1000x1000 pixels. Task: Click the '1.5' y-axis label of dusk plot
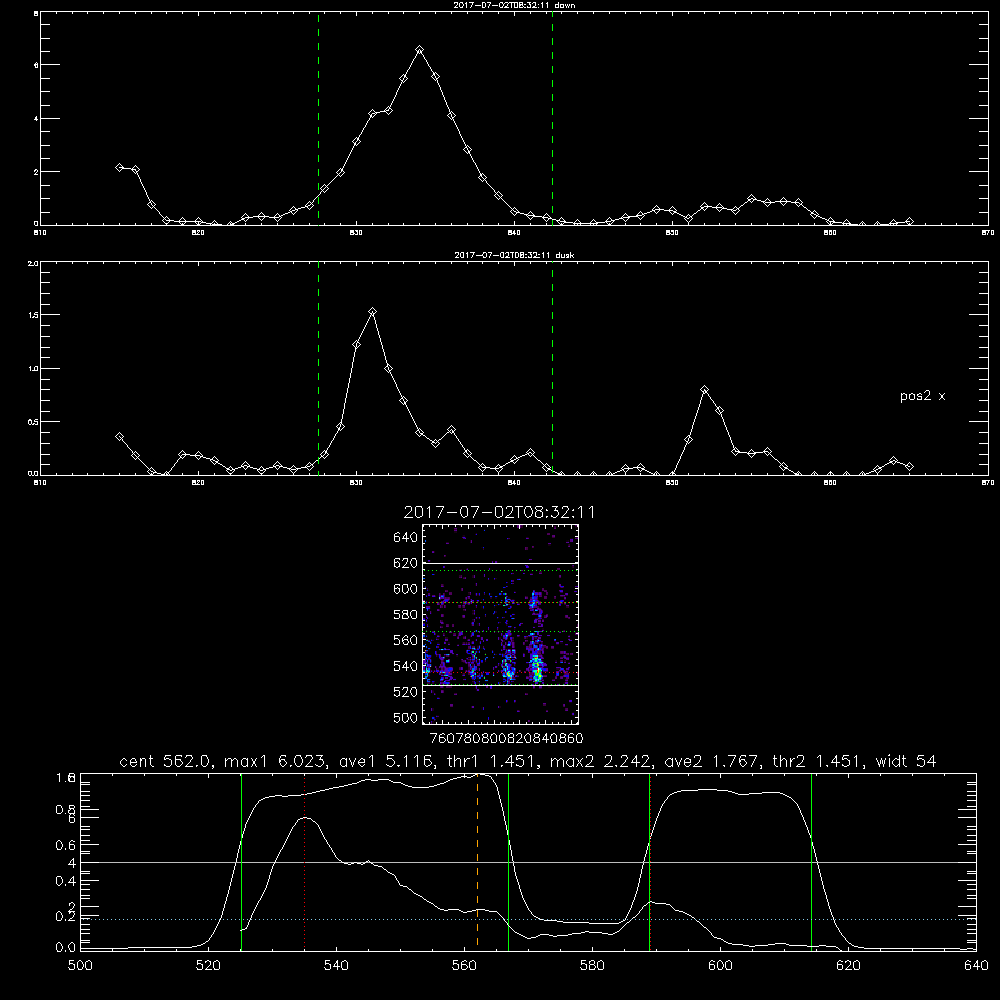pyautogui.click(x=34, y=315)
